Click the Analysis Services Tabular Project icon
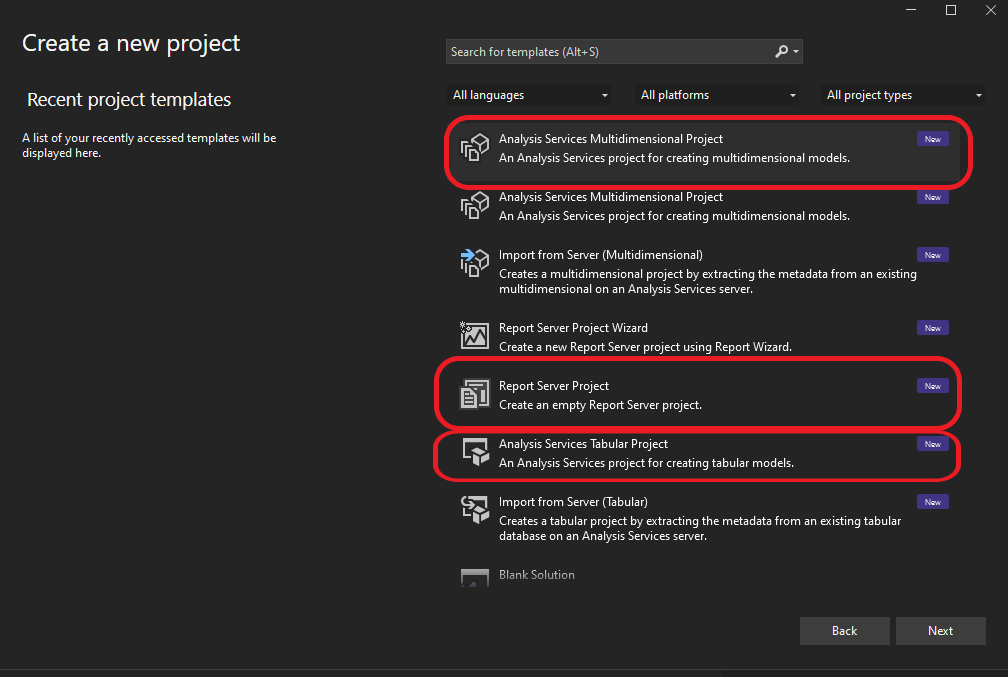The image size is (1008, 677). [x=474, y=451]
